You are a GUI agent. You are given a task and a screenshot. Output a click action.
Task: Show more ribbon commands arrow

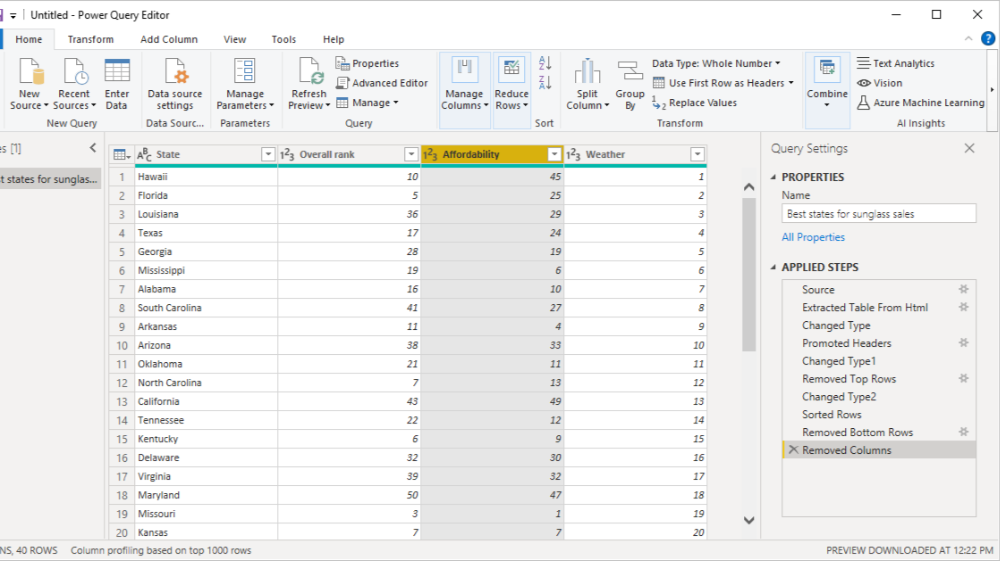coord(992,89)
